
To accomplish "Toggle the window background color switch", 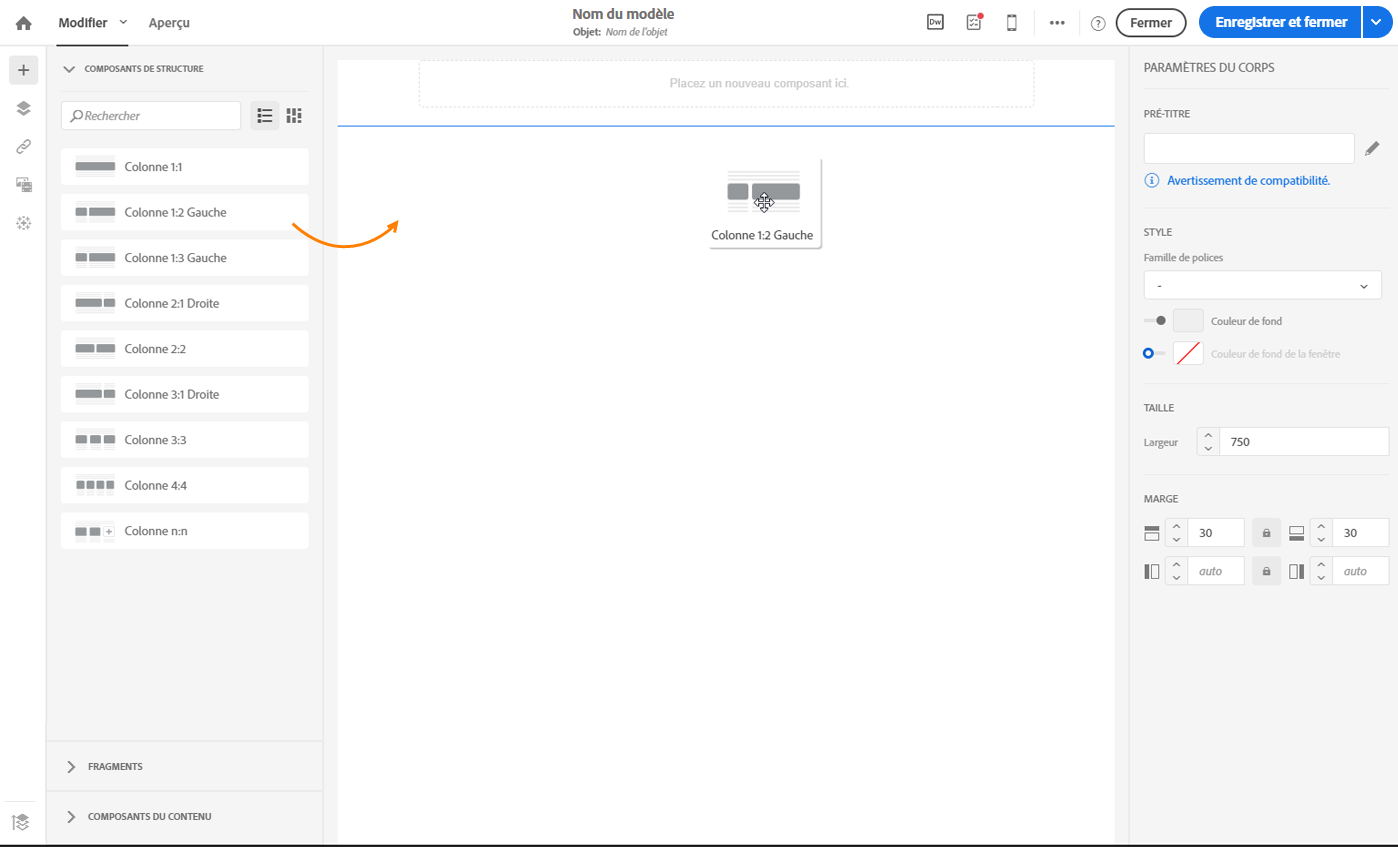I will pos(1155,353).
